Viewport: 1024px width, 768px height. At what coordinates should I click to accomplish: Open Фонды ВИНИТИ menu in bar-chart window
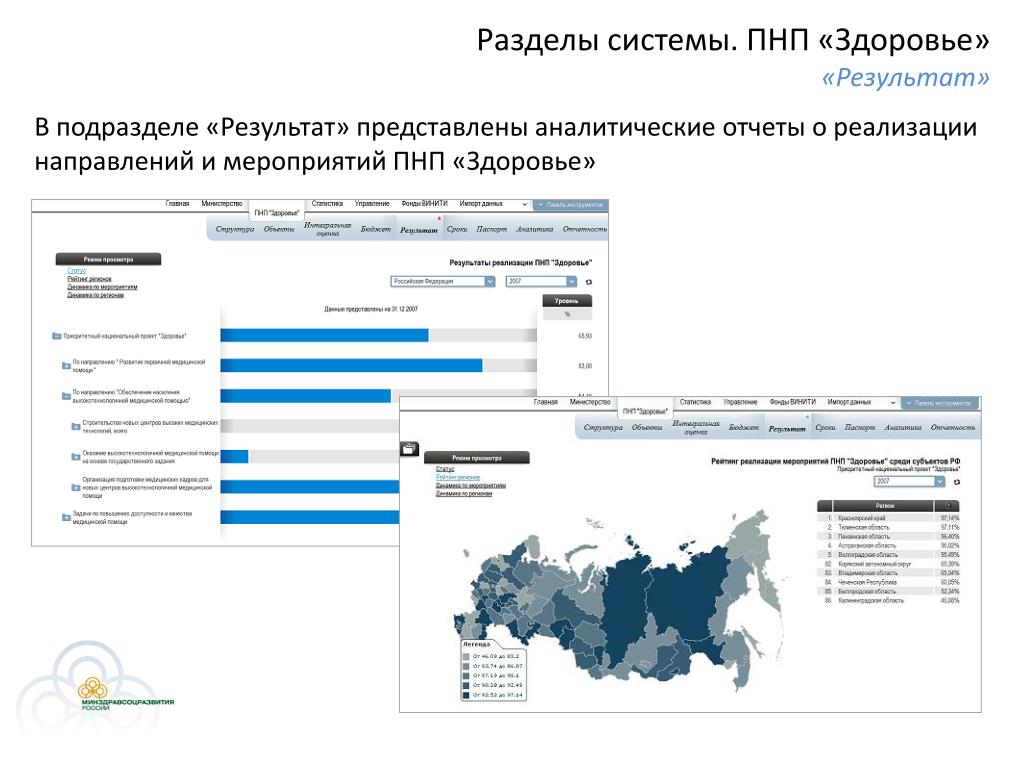(424, 204)
